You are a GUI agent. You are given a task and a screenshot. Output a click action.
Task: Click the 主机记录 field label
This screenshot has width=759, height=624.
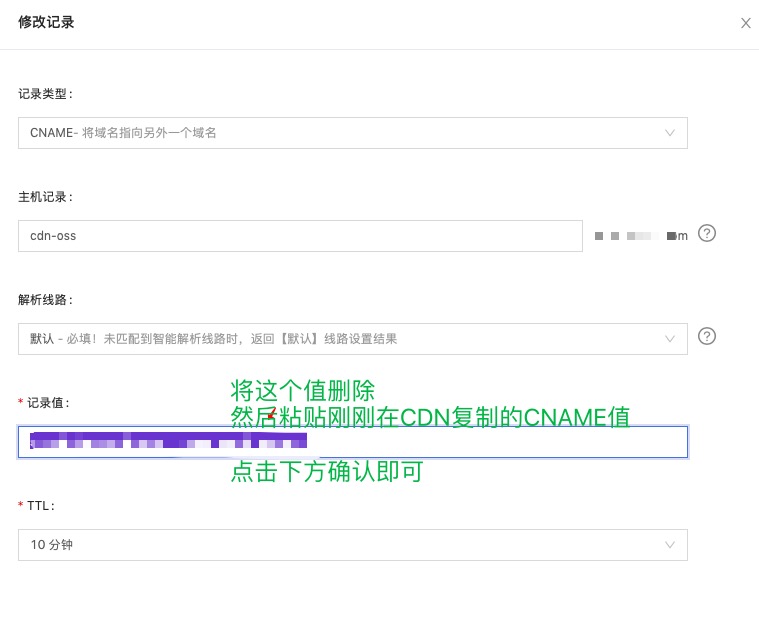[45, 197]
